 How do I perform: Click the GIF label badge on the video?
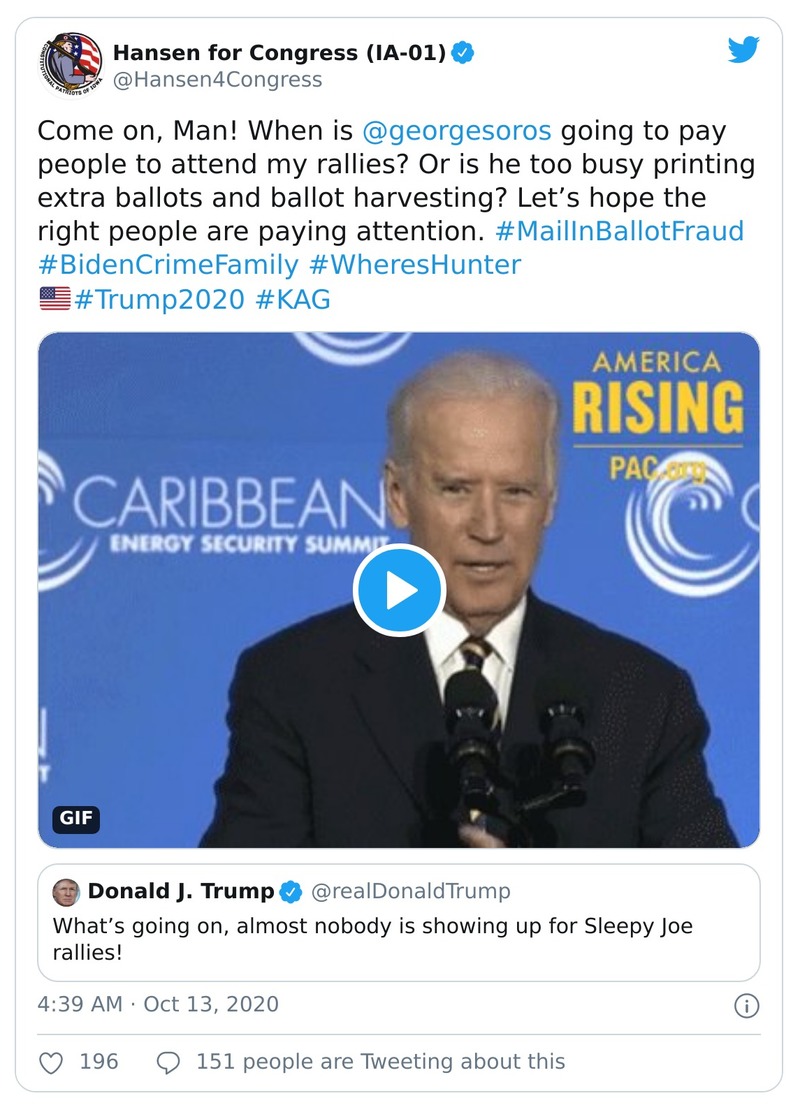[x=76, y=818]
